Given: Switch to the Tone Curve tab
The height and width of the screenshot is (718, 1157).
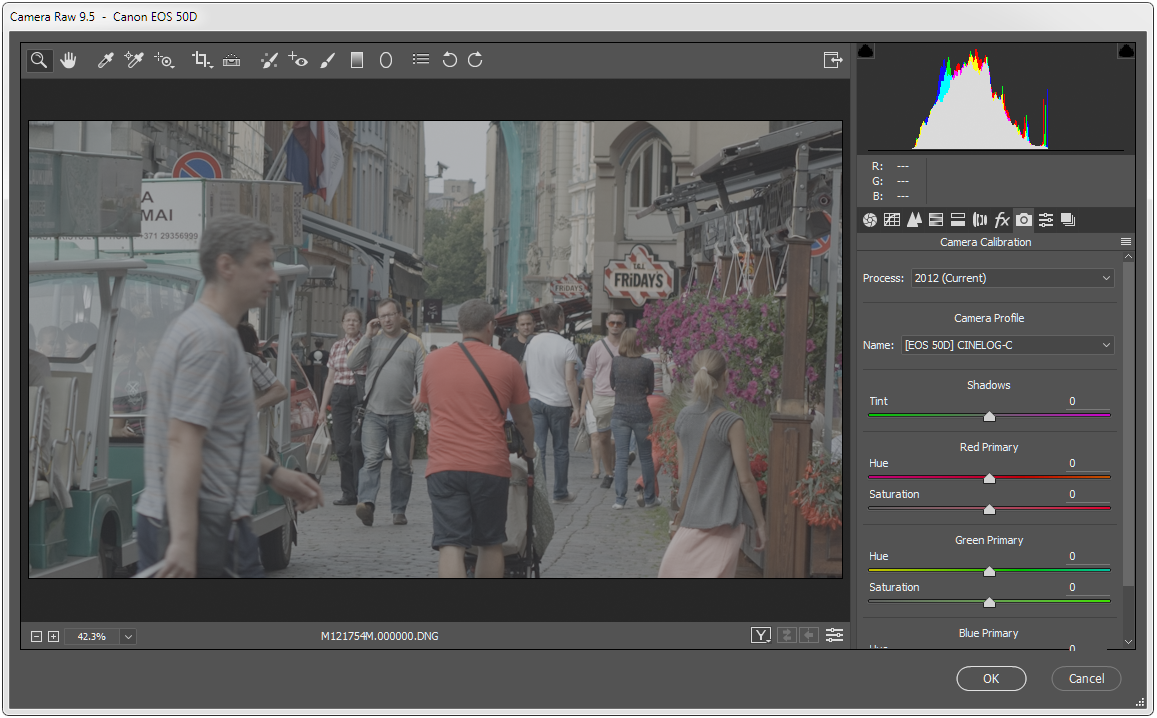Looking at the screenshot, I should pos(892,220).
